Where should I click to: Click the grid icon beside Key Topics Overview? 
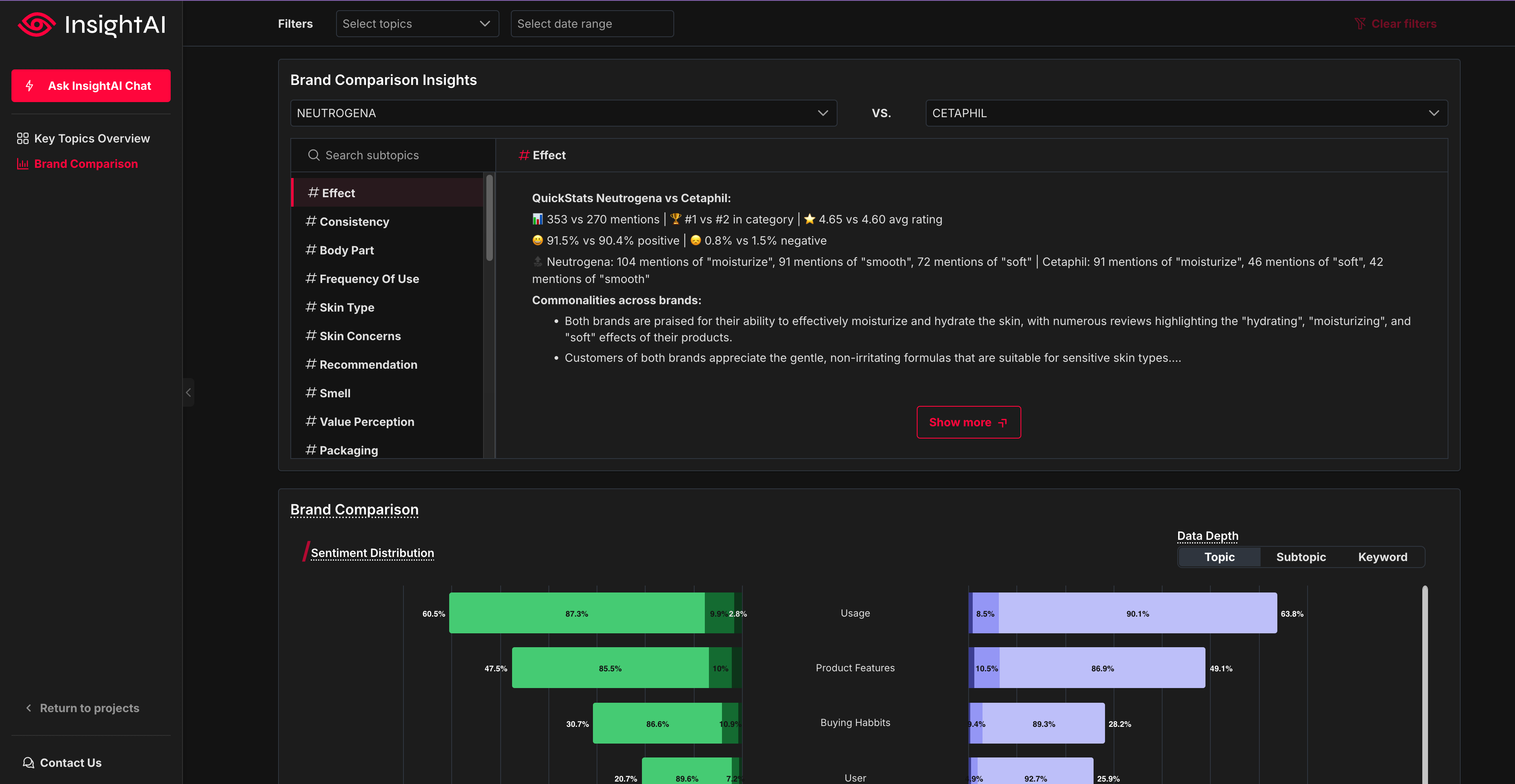coord(23,138)
